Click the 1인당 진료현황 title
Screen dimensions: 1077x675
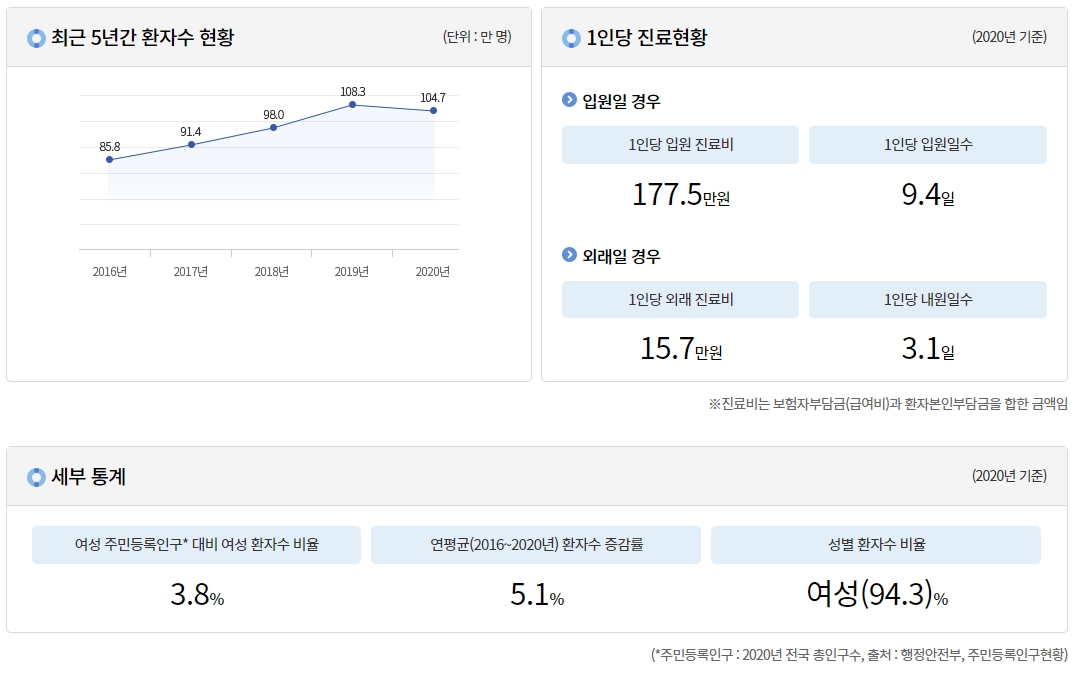coord(646,38)
